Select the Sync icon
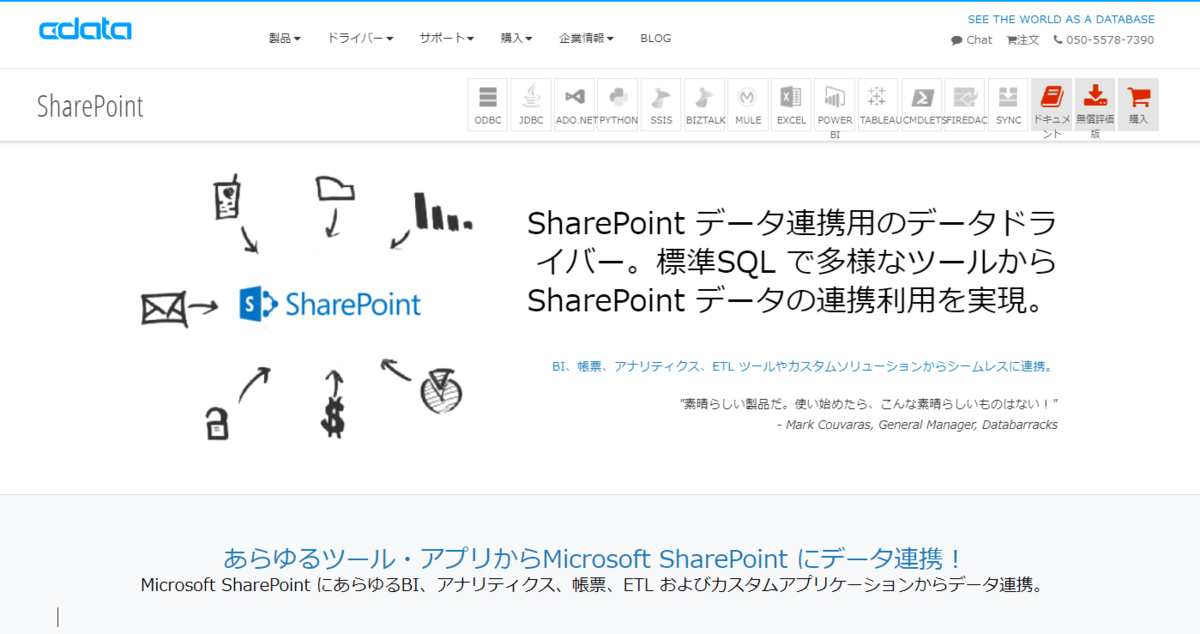The width and height of the screenshot is (1200, 634). click(x=1008, y=104)
